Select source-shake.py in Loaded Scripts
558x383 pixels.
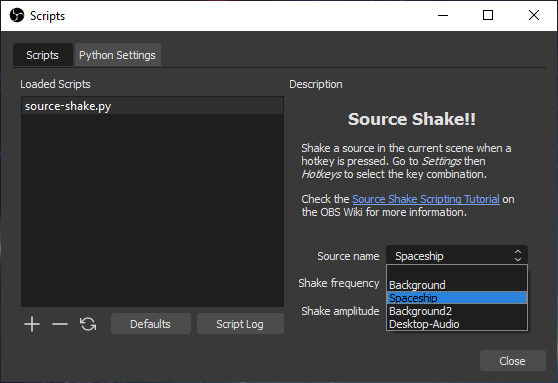click(152, 106)
